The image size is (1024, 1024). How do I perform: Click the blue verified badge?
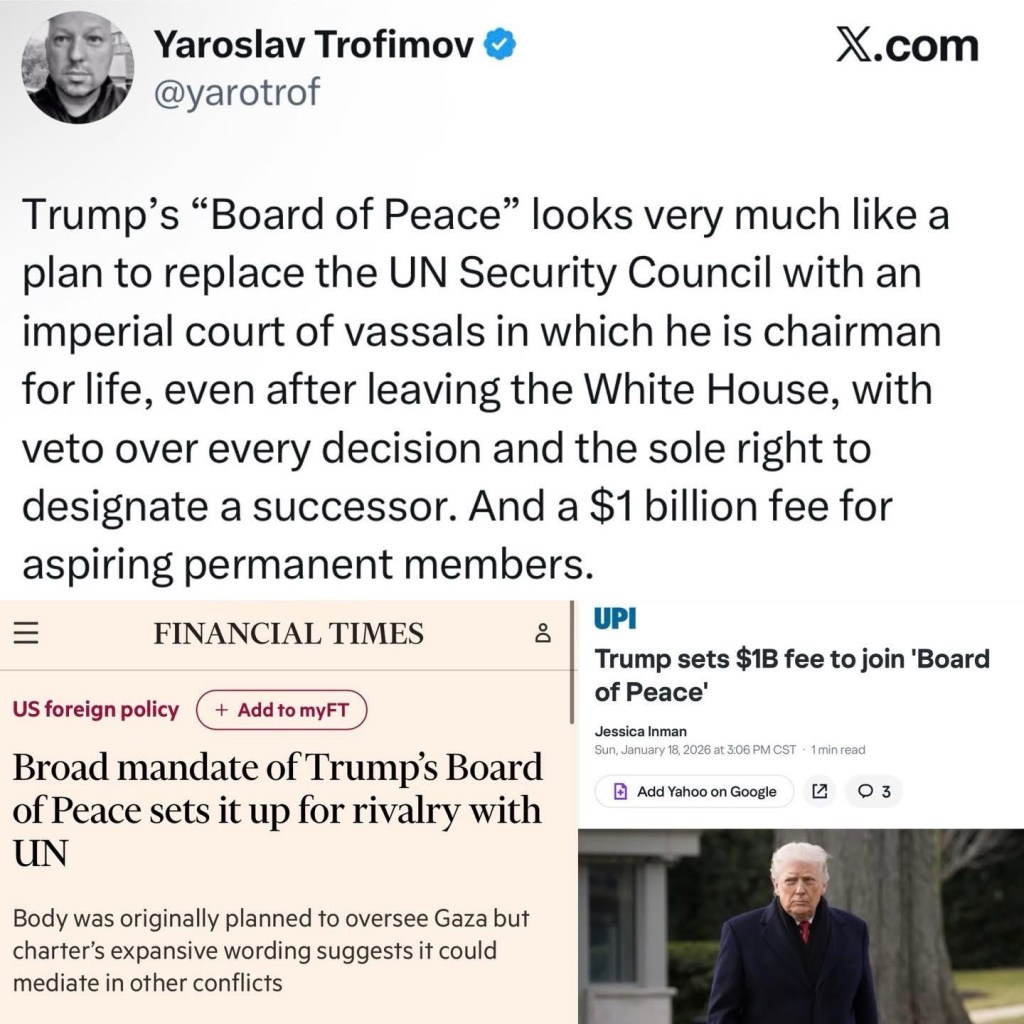click(501, 45)
